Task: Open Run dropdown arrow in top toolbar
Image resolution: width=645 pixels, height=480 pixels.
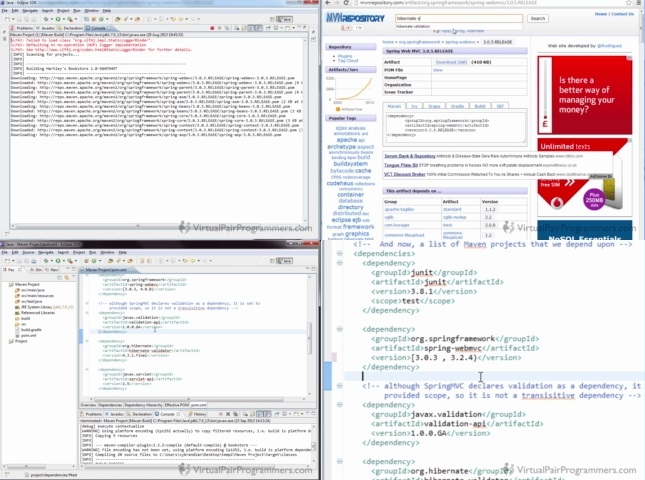Action: pyautogui.click(x=63, y=19)
